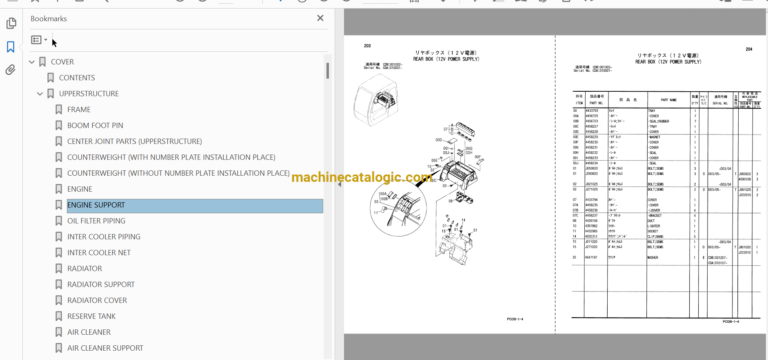
Task: Click the REAR BOX (12V POWER SUPPLY) title on page 204
Action: (668, 62)
